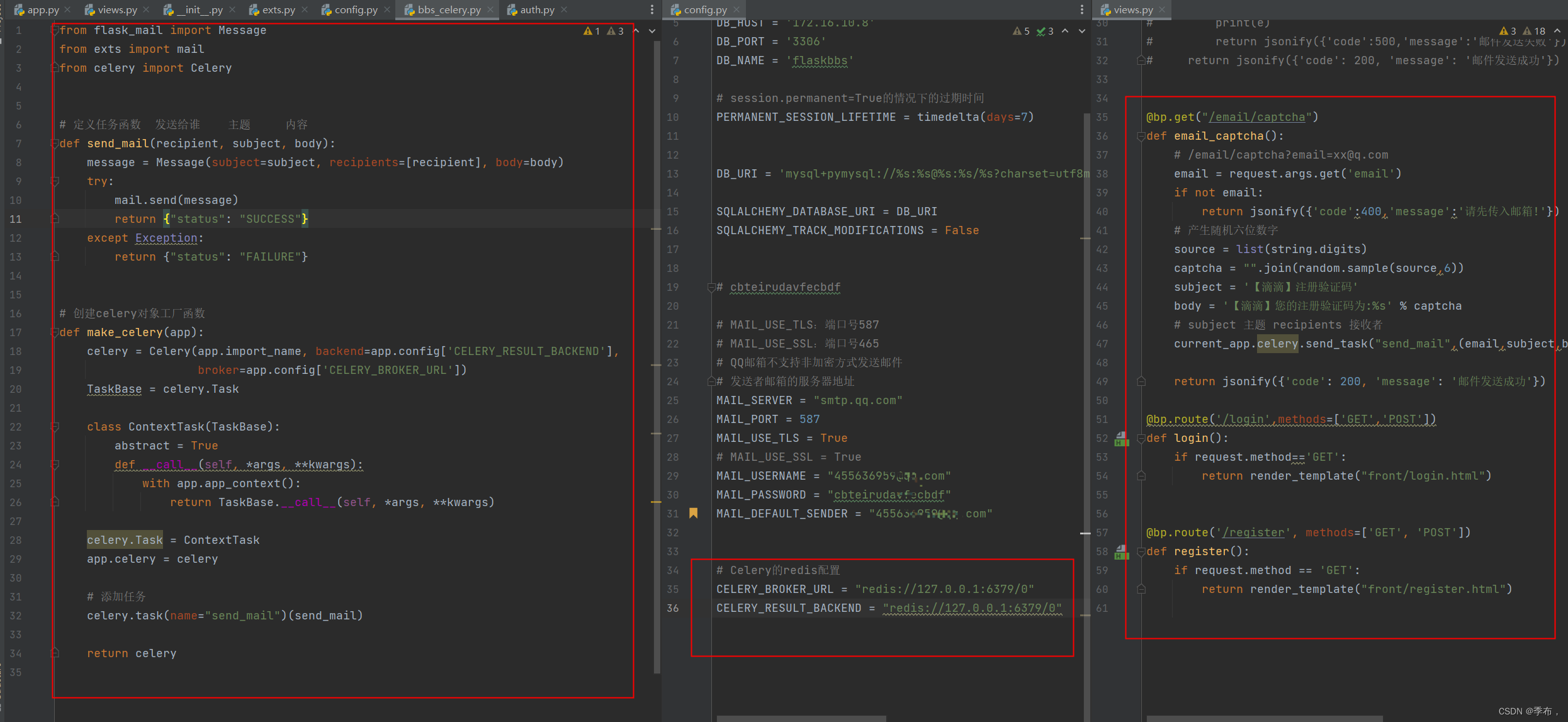Click the highlighted celery in current_app.celery
Screen dimensions: 1568x722
[1277, 344]
